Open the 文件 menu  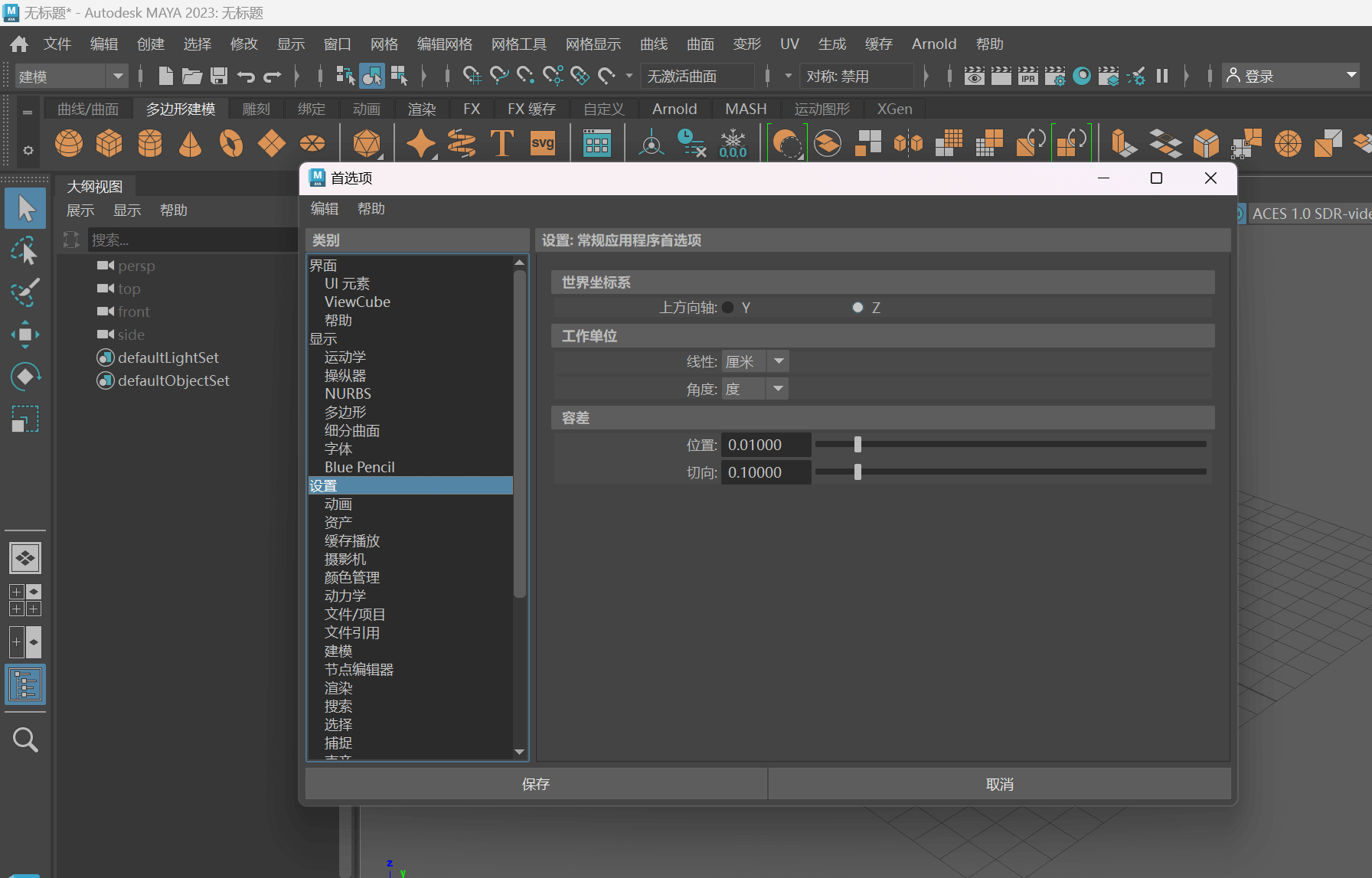57,44
